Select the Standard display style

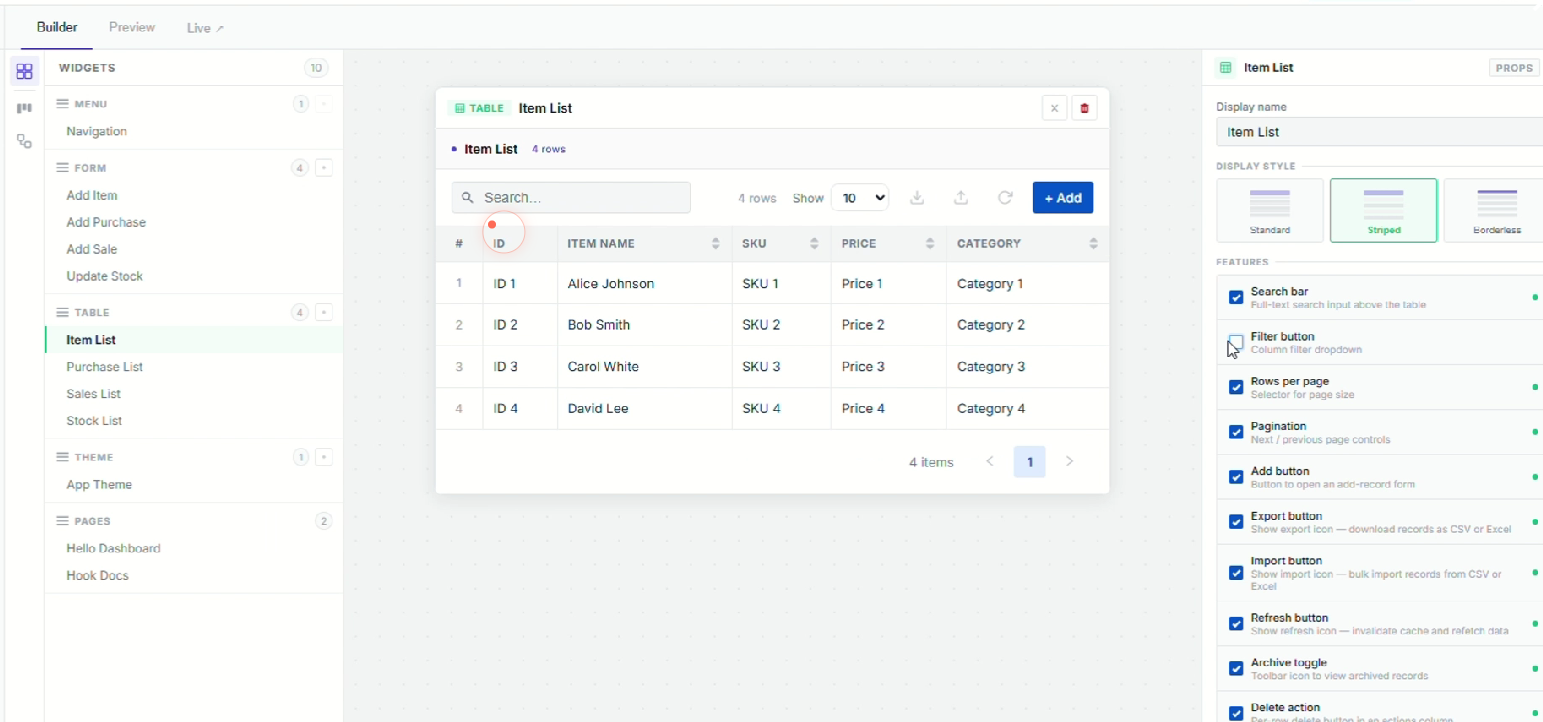point(1270,210)
